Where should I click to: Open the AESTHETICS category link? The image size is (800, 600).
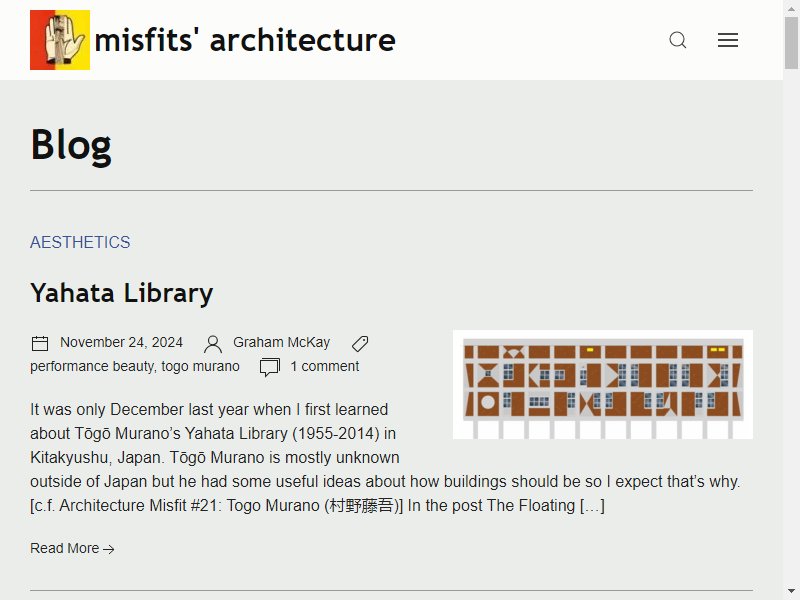[x=80, y=242]
